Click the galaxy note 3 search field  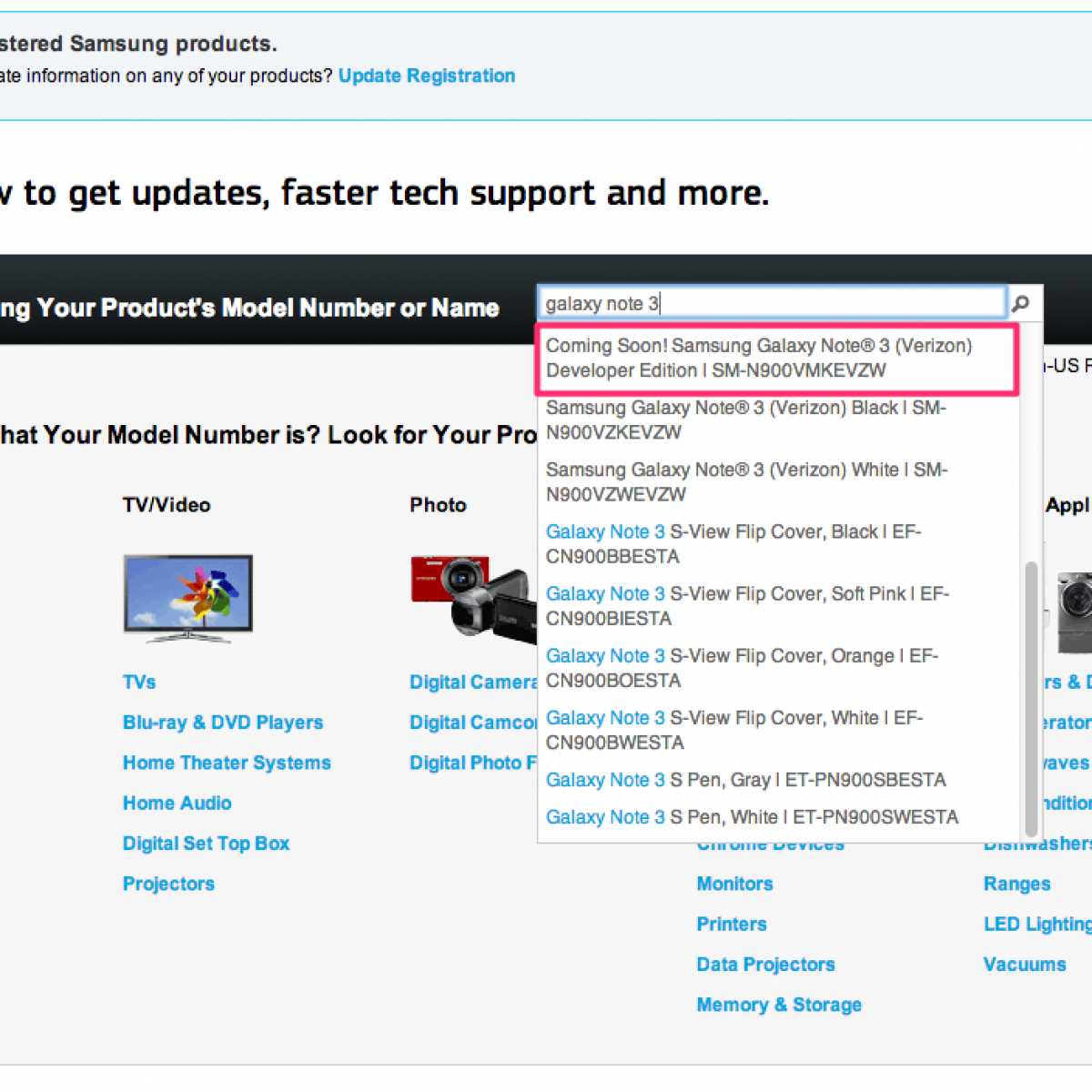click(x=772, y=304)
